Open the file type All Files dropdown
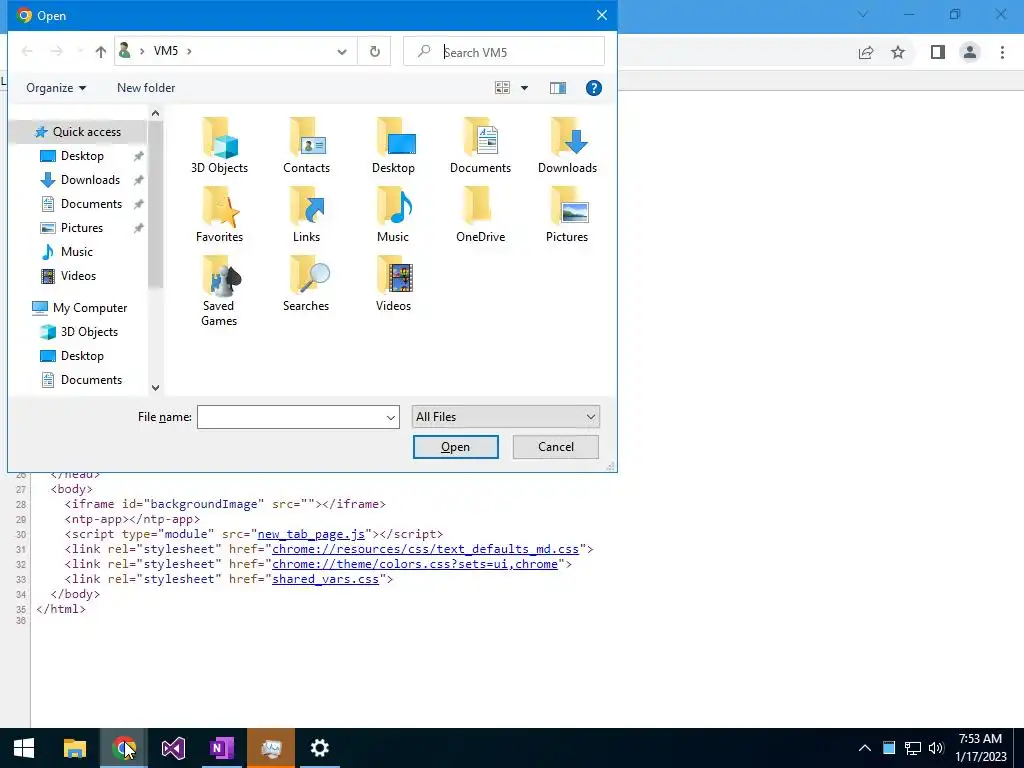This screenshot has width=1024, height=768. [x=505, y=417]
